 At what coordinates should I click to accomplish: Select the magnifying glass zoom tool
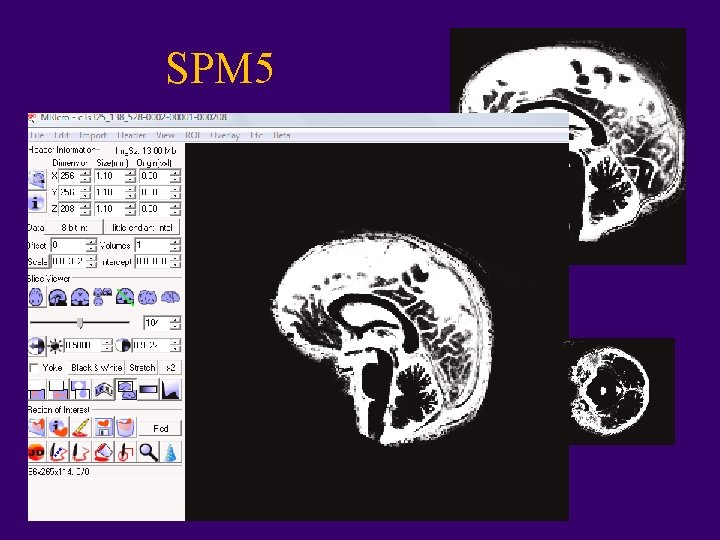[148, 452]
